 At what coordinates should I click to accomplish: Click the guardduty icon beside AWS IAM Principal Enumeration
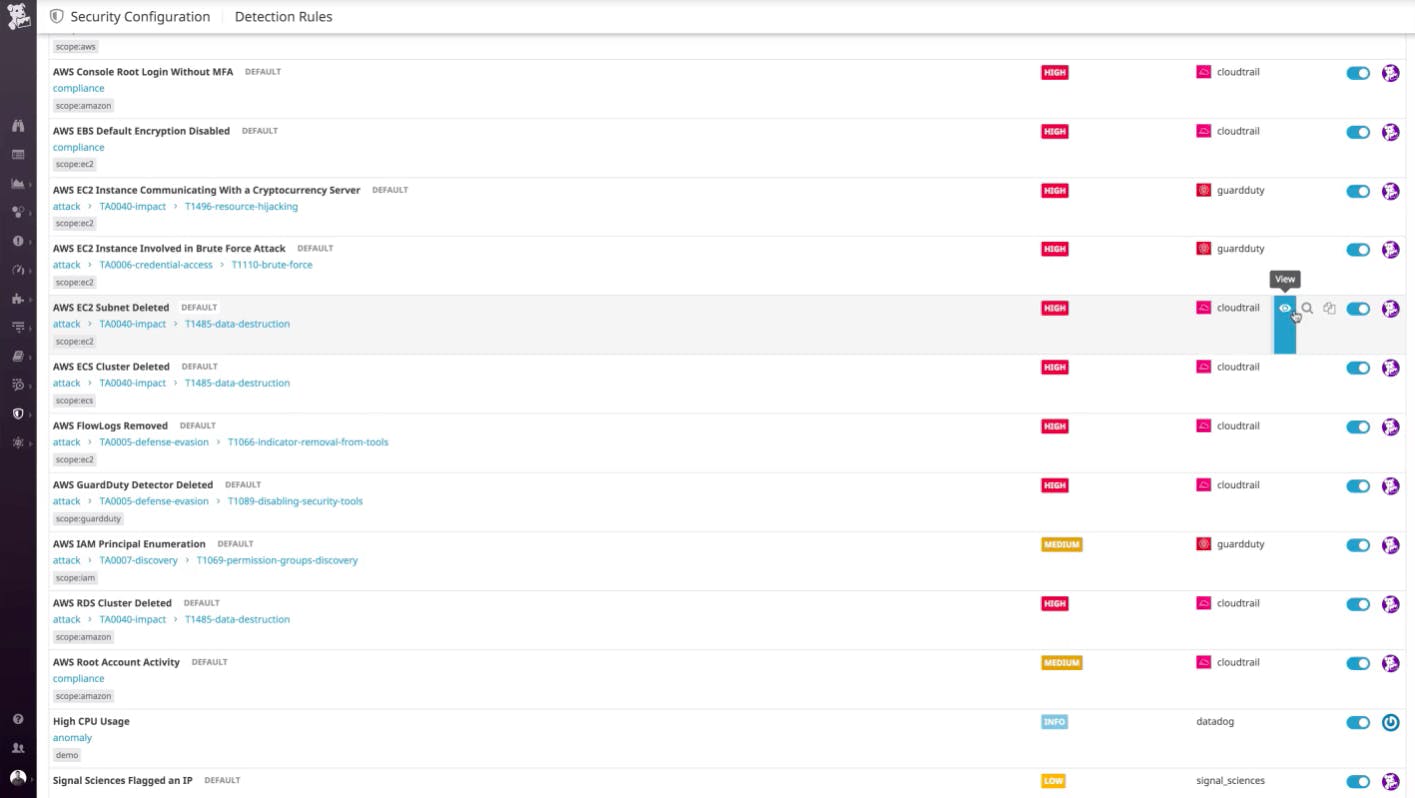[1203, 544]
